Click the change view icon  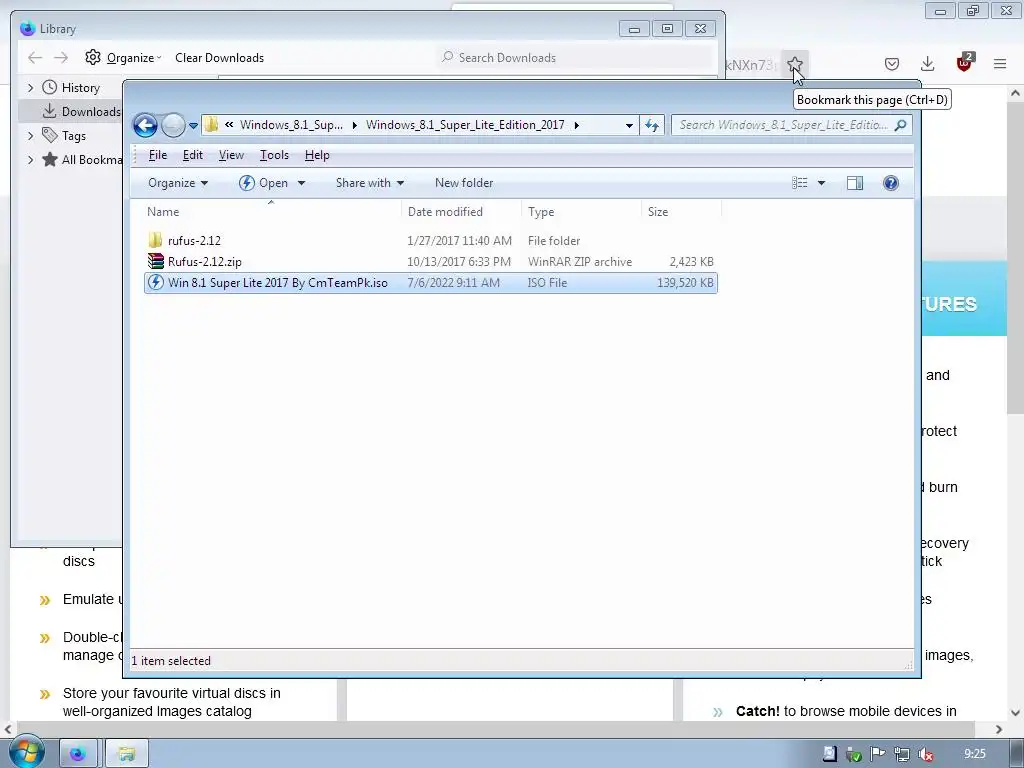tap(799, 183)
